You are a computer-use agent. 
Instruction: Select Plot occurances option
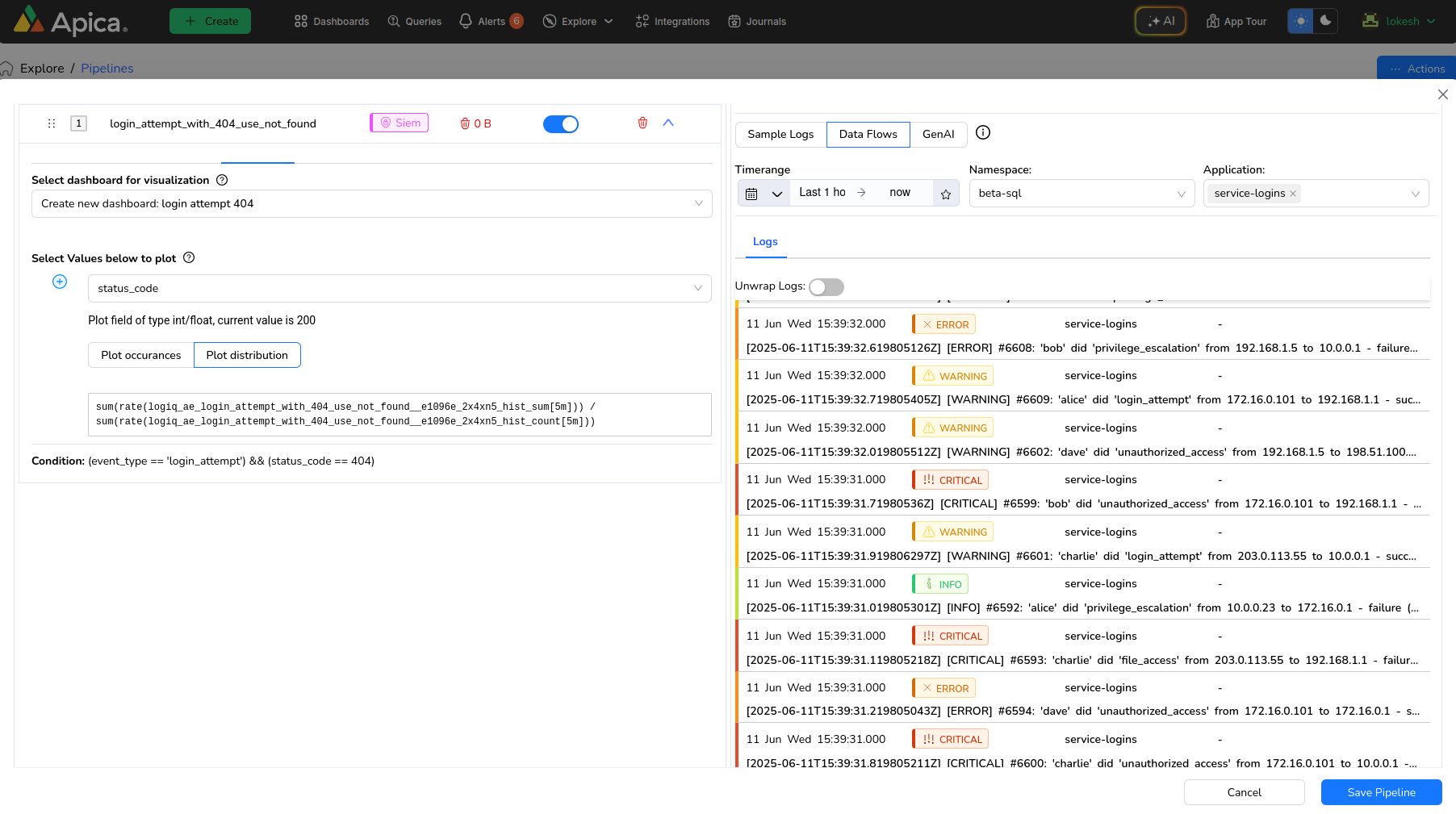[141, 355]
